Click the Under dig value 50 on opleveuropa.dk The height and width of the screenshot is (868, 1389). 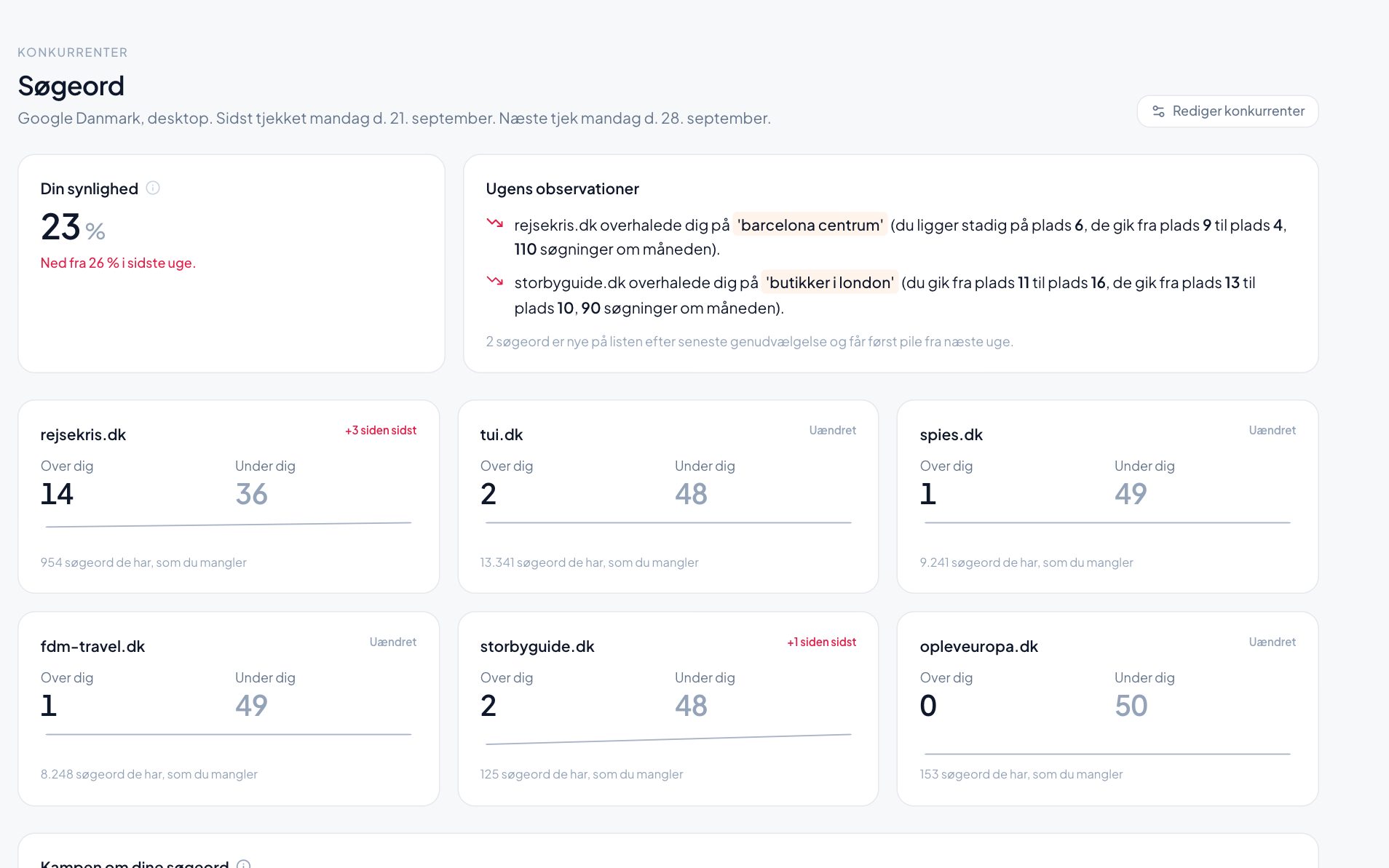pos(1131,706)
